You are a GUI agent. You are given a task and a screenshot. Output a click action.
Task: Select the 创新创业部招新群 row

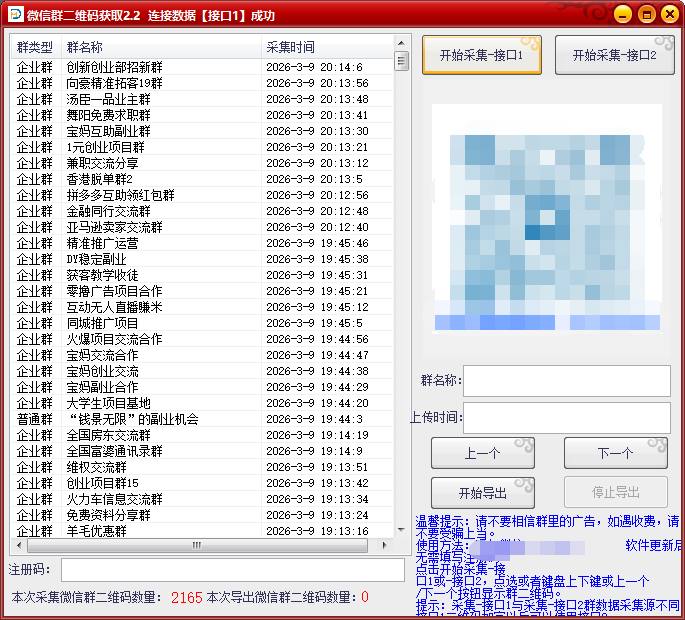pos(115,67)
